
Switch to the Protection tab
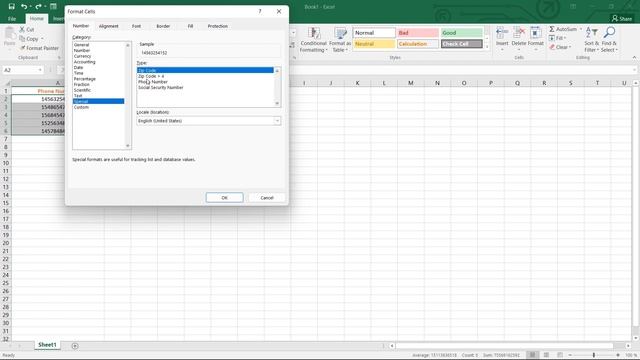[218, 26]
